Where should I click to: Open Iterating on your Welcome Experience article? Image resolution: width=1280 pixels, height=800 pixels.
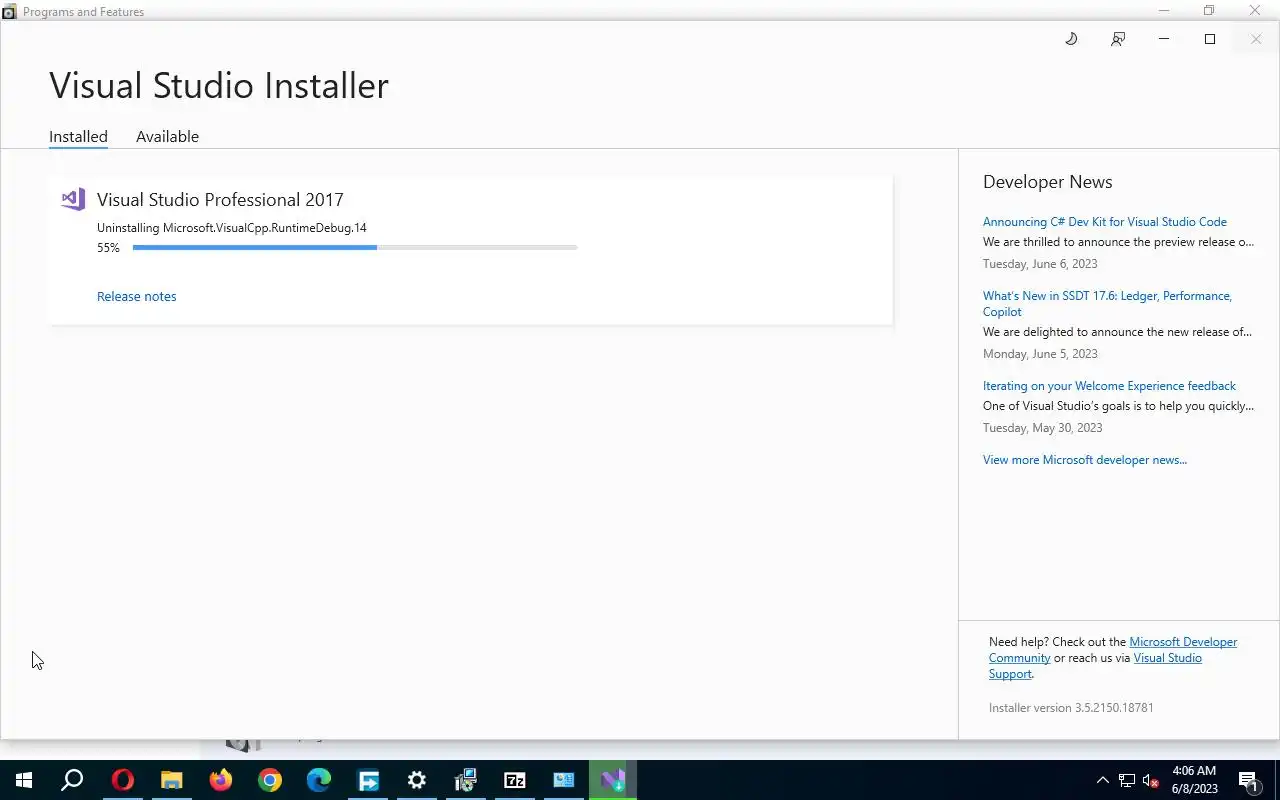pos(1109,386)
